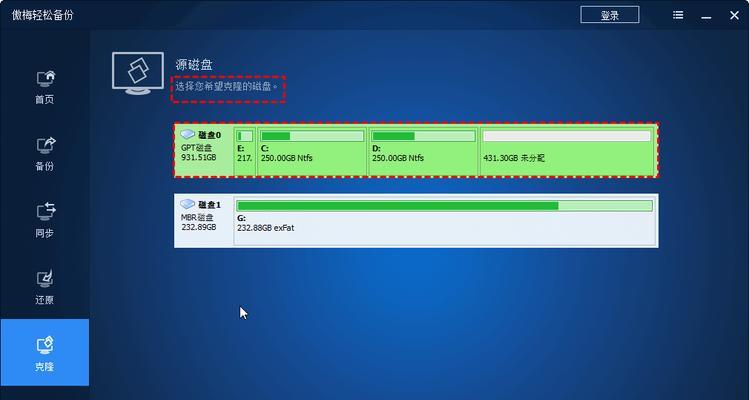The image size is (749, 400).
Task: Select the D: 250.00GB Ntfs partition
Action: (x=424, y=150)
